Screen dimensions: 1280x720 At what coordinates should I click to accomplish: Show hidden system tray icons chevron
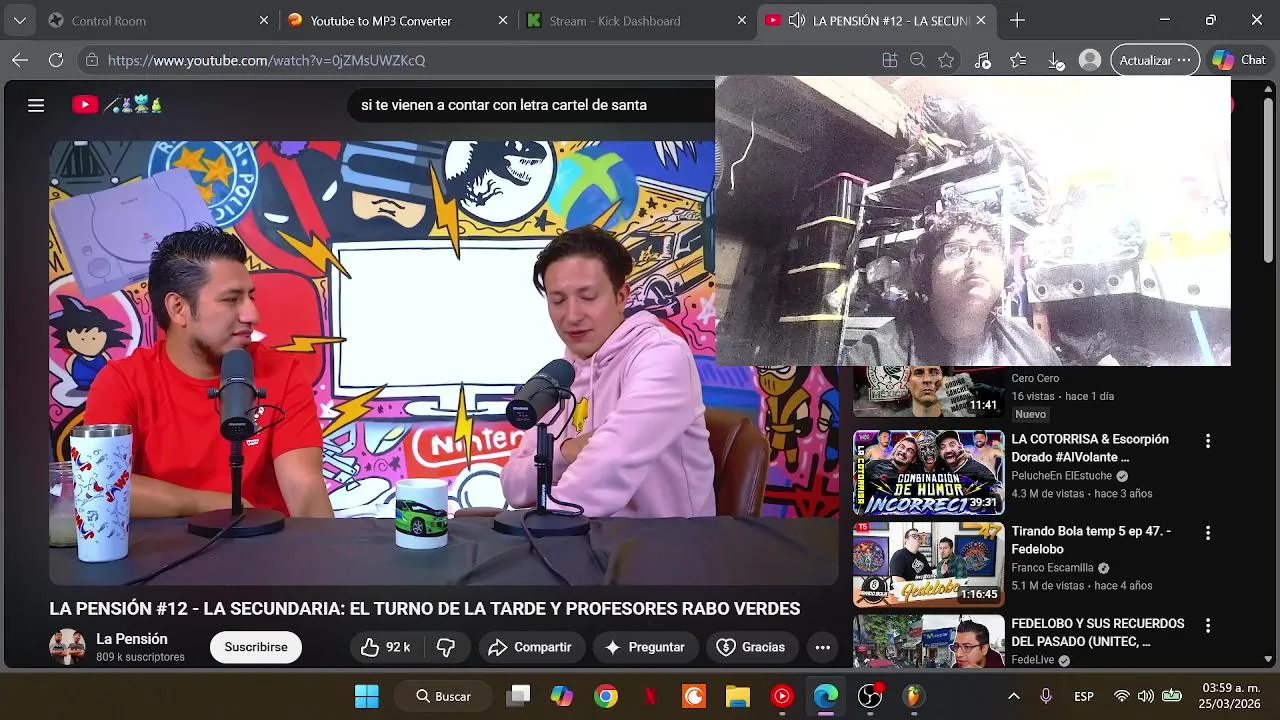[x=1013, y=696]
